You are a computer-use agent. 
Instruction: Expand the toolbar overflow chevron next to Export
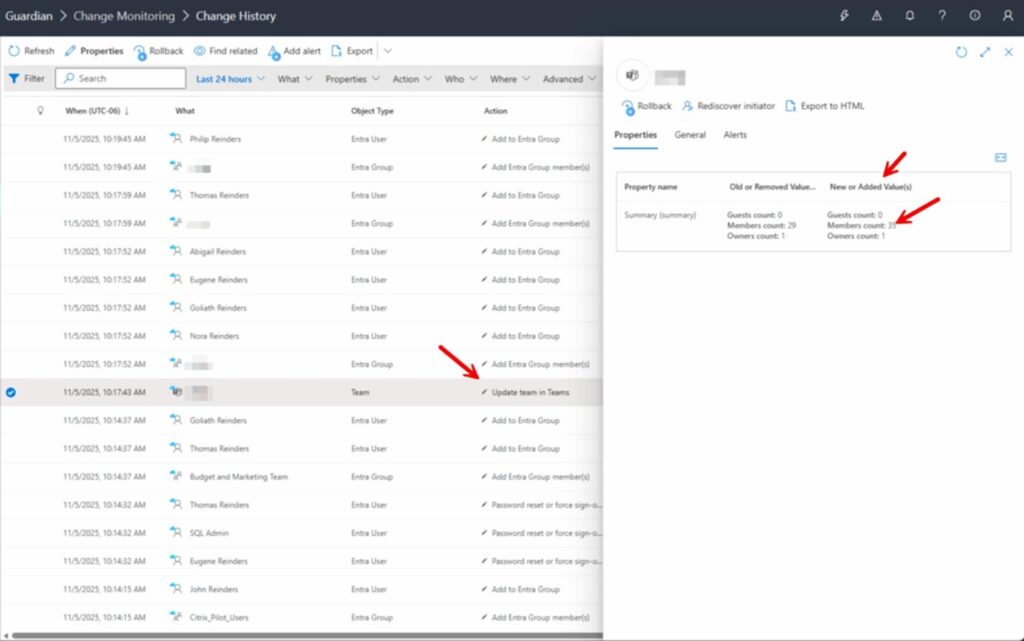(387, 51)
